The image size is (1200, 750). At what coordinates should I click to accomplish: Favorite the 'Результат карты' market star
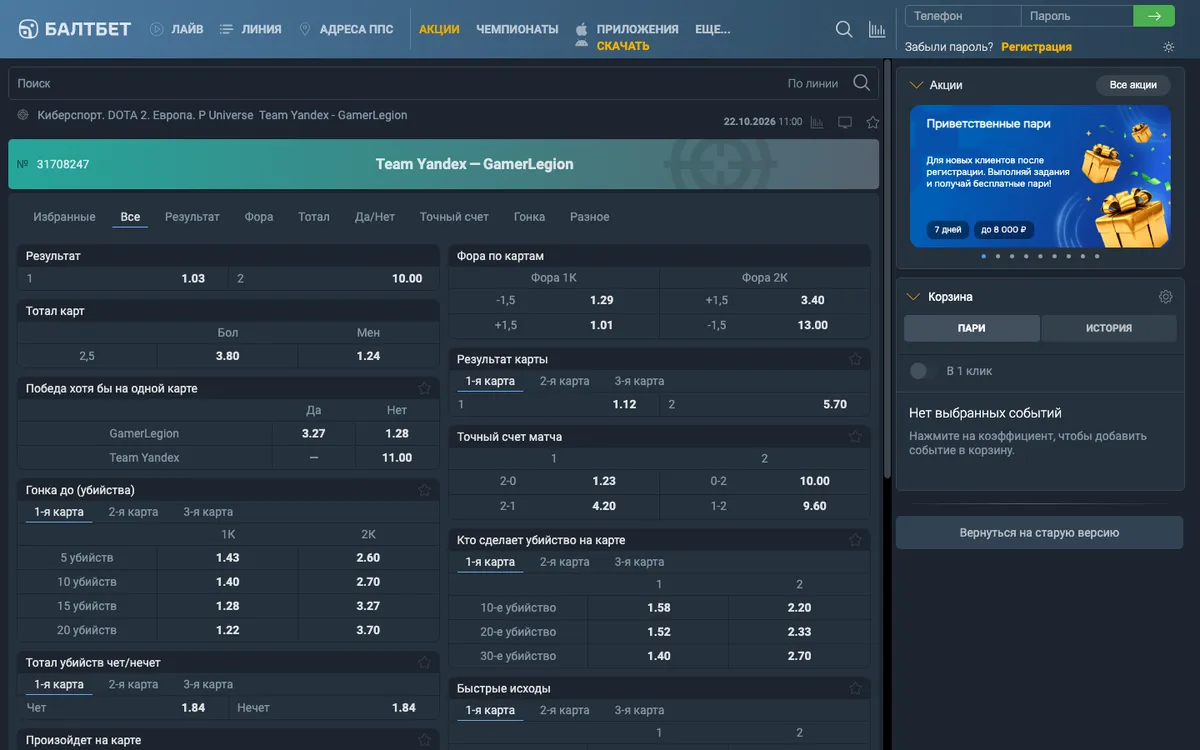[855, 359]
